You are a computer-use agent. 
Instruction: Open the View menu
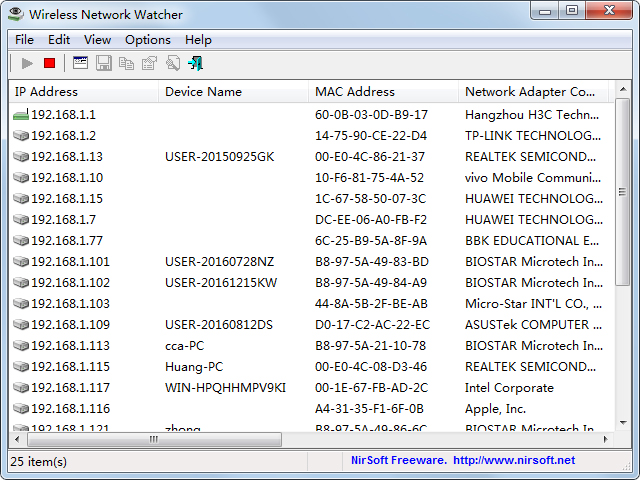(x=97, y=40)
